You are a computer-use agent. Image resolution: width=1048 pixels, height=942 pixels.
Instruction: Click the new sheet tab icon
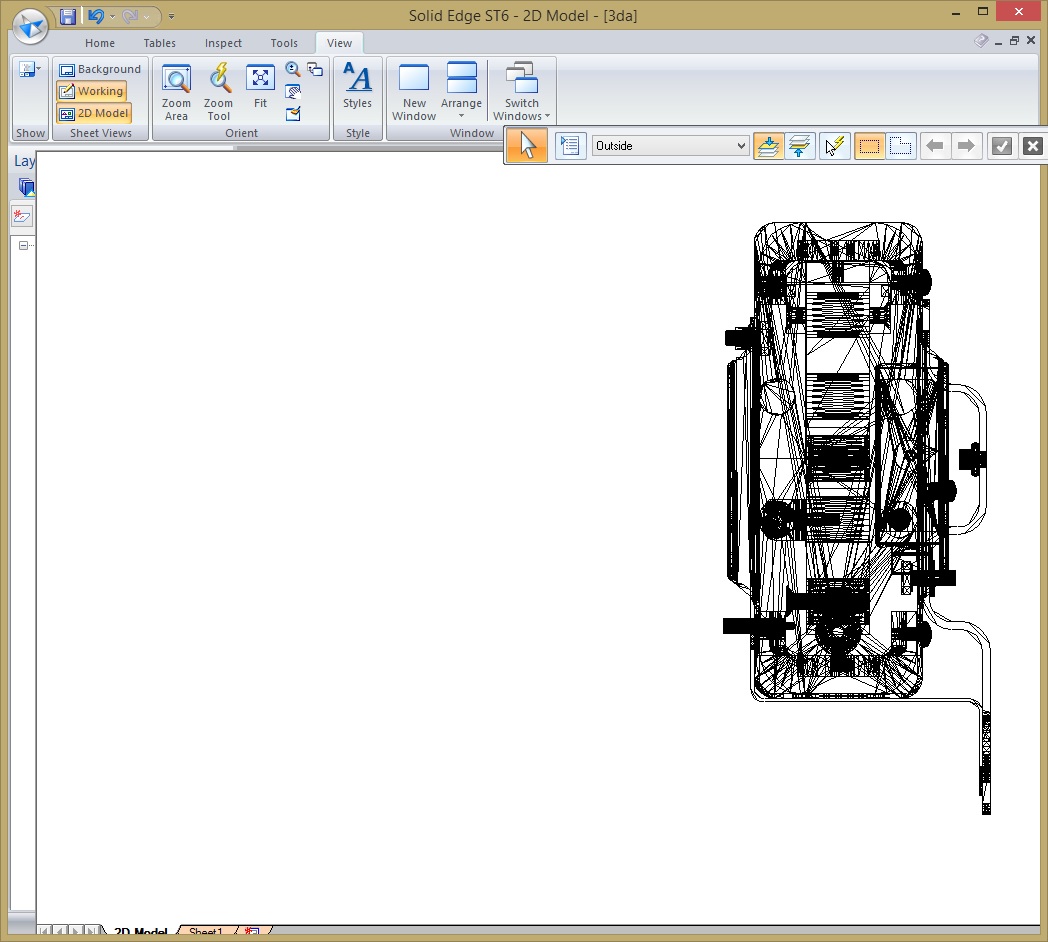click(x=252, y=931)
